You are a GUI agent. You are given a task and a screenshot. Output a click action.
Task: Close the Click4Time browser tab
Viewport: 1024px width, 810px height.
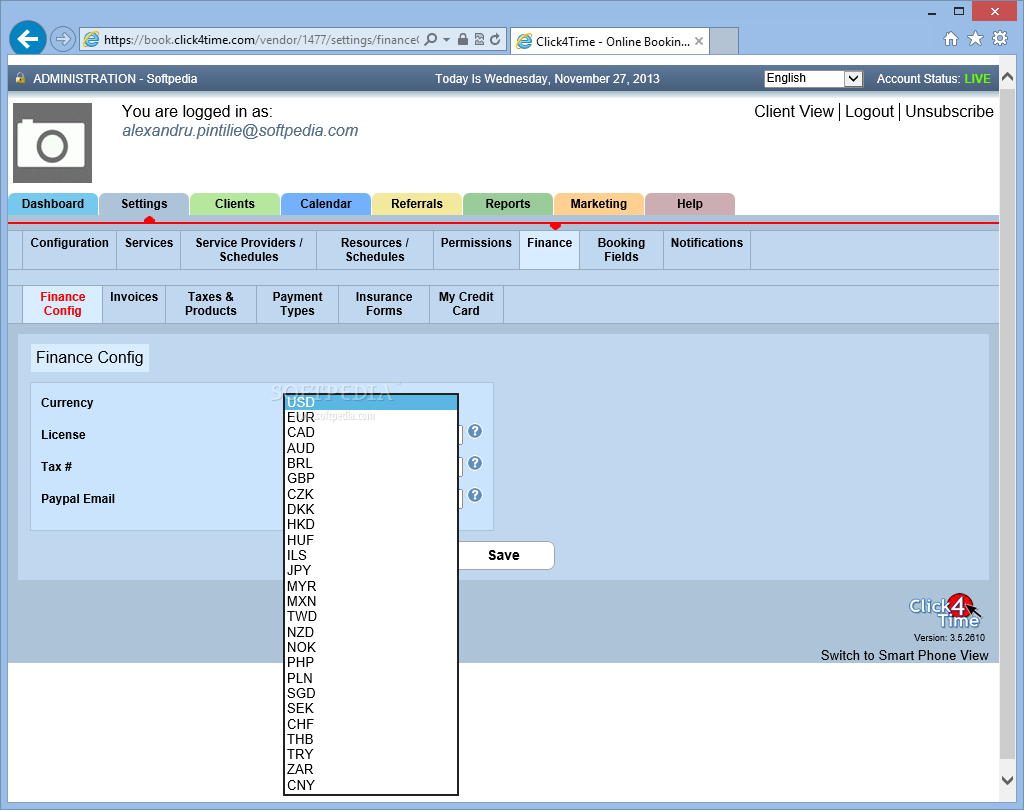(x=699, y=41)
